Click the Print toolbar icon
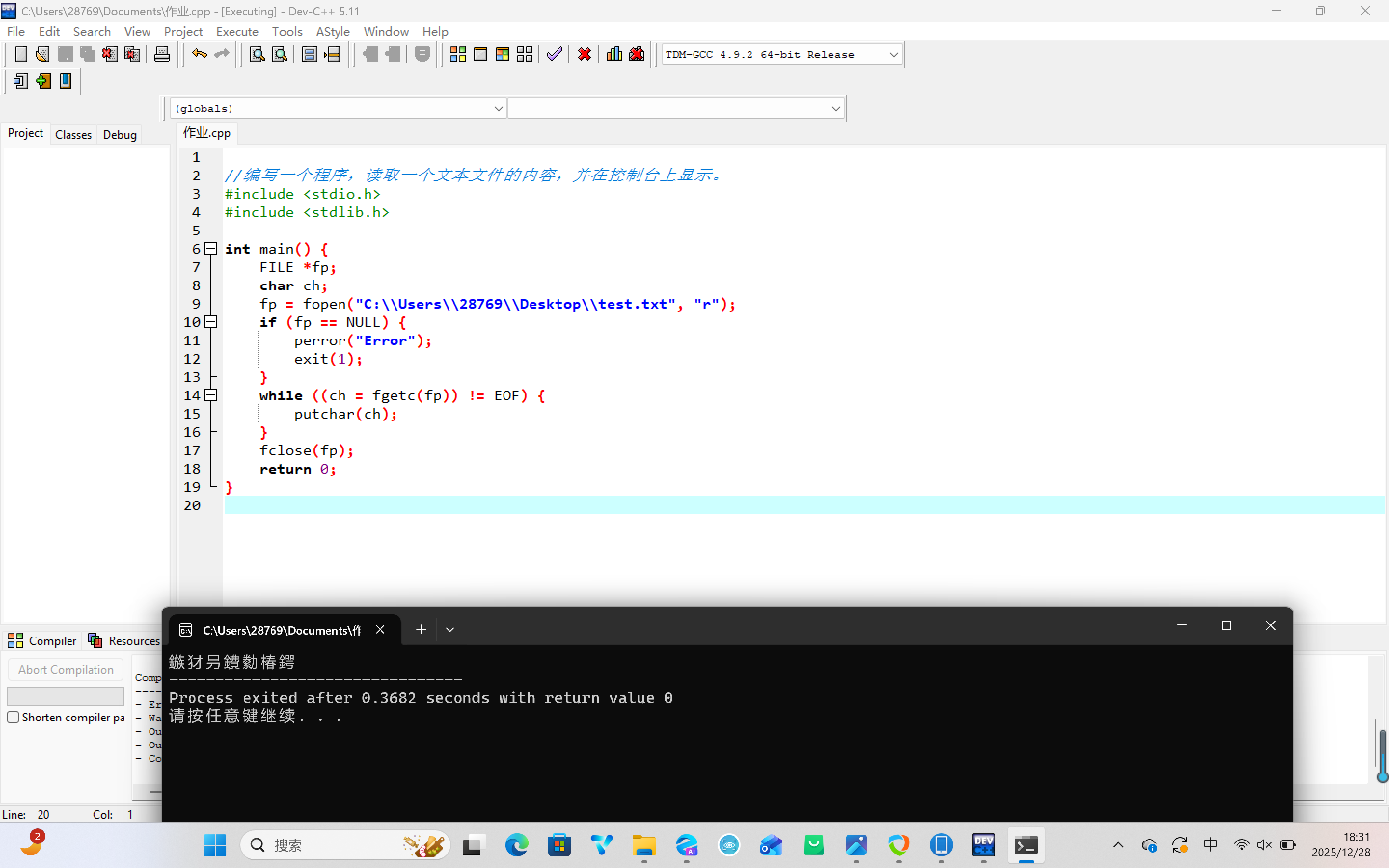Screen dimensions: 1389x868 [x=162, y=54]
